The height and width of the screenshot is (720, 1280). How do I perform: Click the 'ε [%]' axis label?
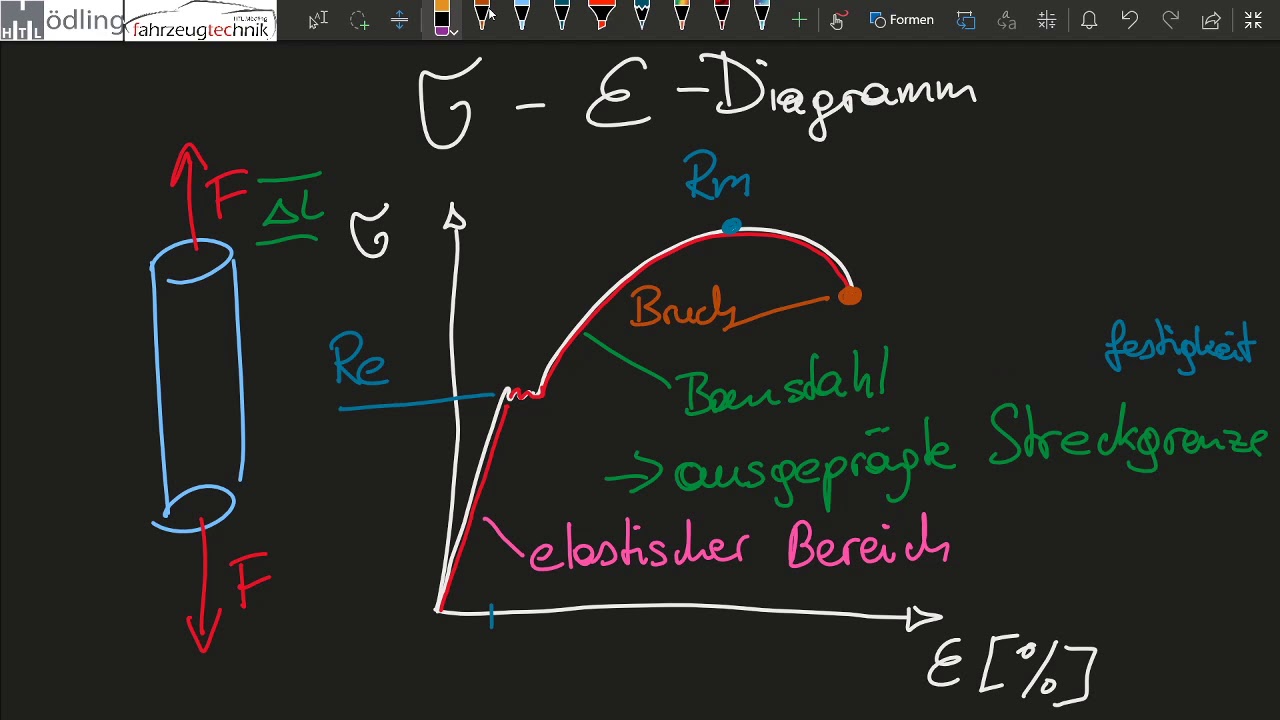1012,670
